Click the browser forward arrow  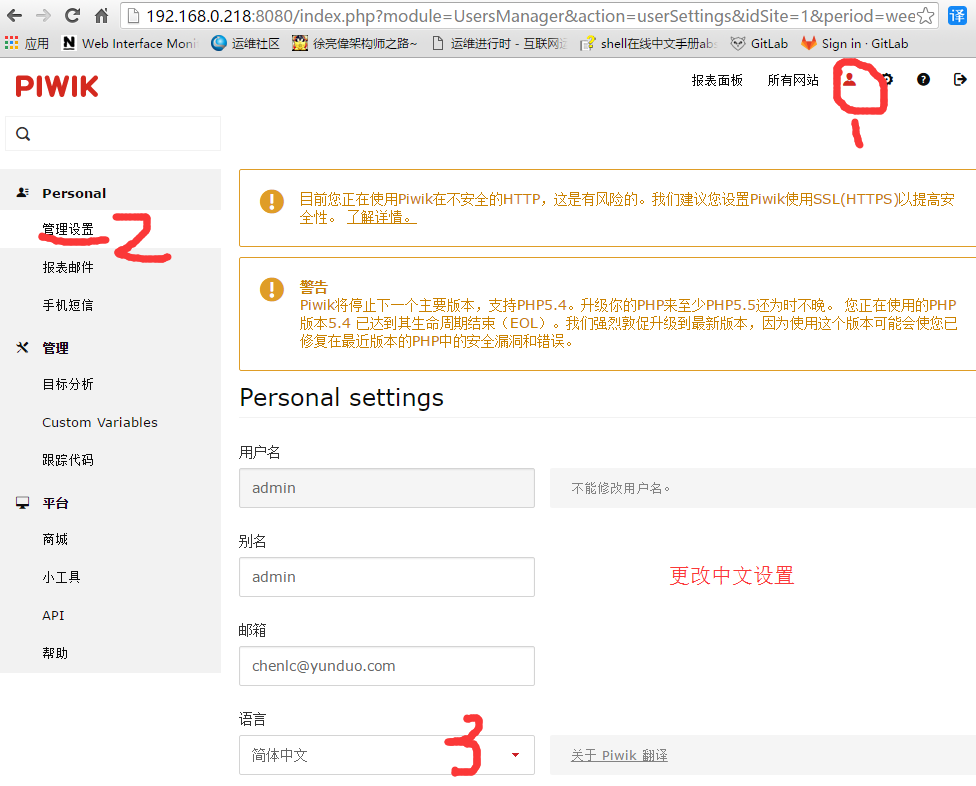pos(44,16)
